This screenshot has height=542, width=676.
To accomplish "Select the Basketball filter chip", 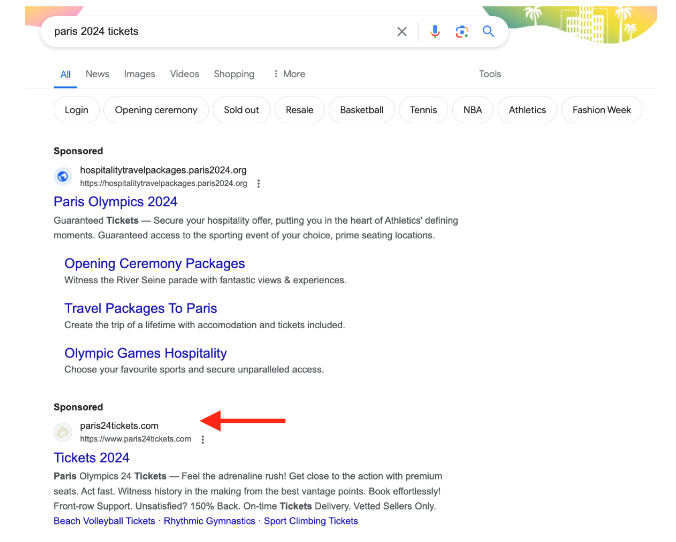I will (x=361, y=110).
